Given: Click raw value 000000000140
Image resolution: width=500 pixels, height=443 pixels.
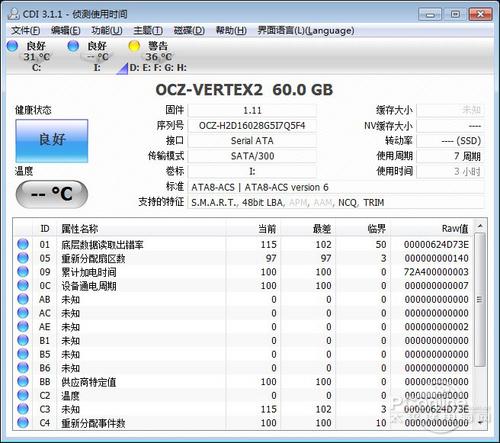Looking at the screenshot, I should [x=437, y=258].
